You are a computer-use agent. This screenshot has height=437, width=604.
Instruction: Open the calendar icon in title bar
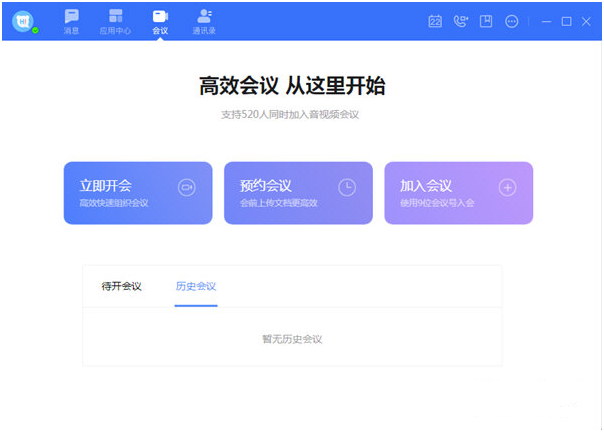435,21
